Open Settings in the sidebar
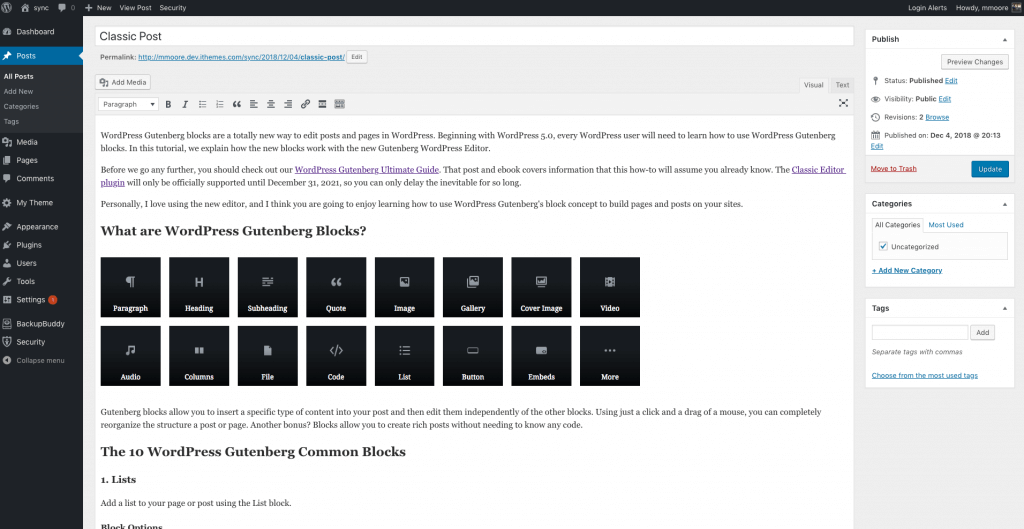Viewport: 1024px width, 529px height. pos(41,300)
